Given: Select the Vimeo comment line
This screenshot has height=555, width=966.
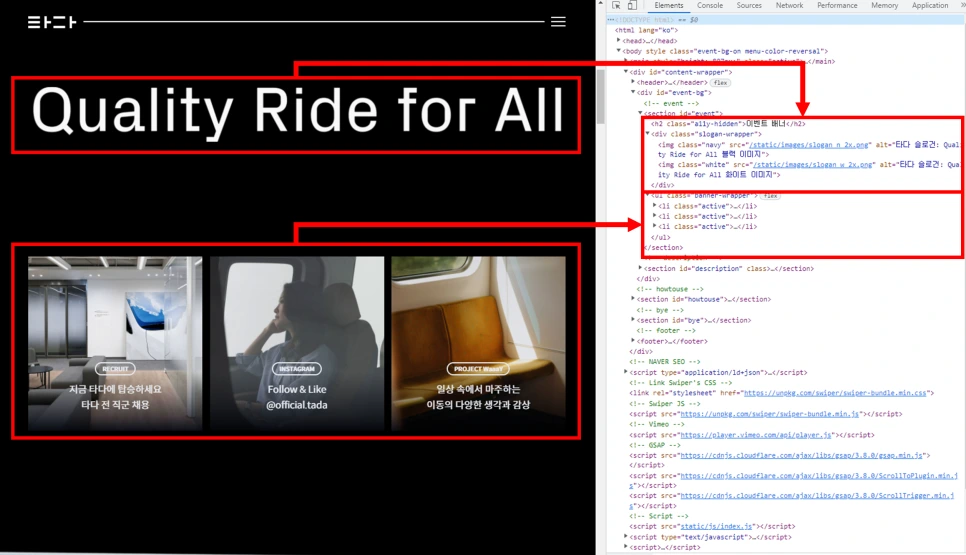Looking at the screenshot, I should point(657,424).
